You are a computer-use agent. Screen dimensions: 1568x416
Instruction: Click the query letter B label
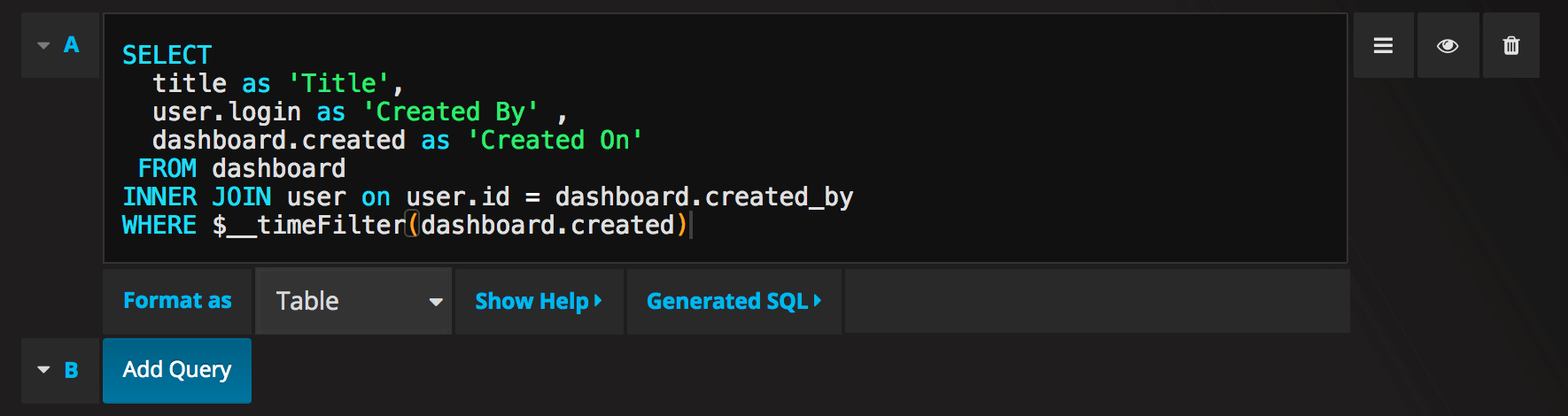click(72, 370)
